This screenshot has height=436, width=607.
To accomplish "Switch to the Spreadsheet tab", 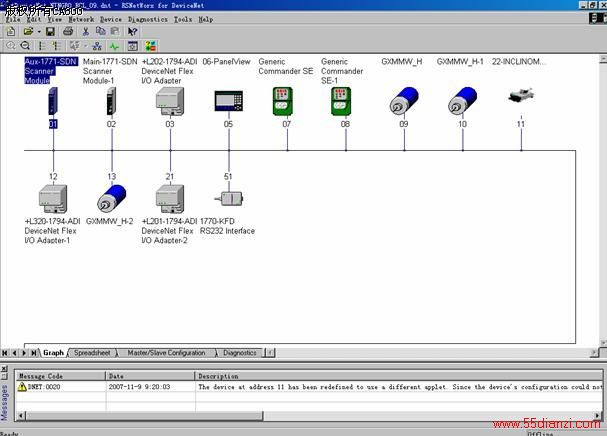I will point(92,353).
